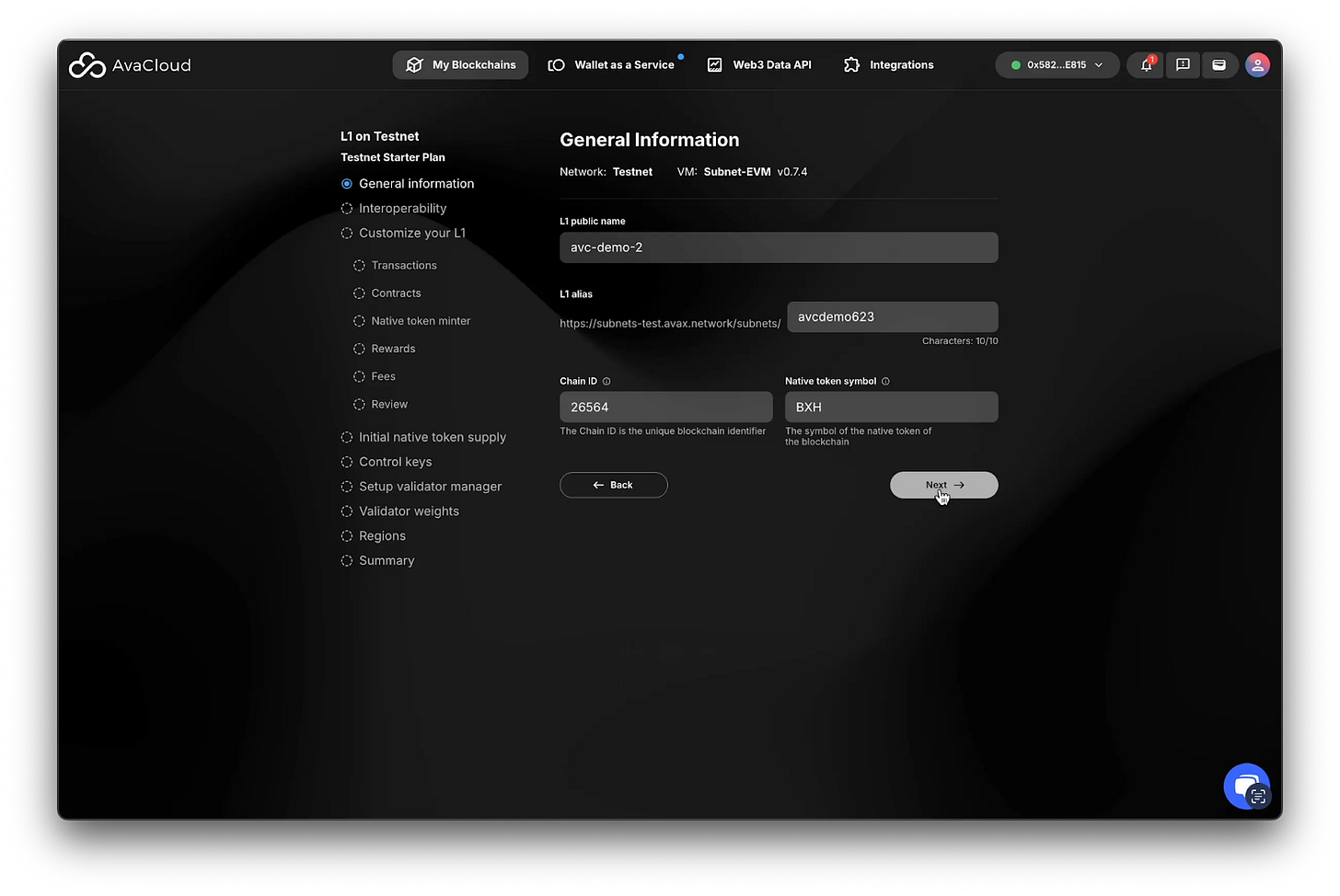Go to Native token minter sub-step
This screenshot has width=1340, height=896.
[x=412, y=321]
